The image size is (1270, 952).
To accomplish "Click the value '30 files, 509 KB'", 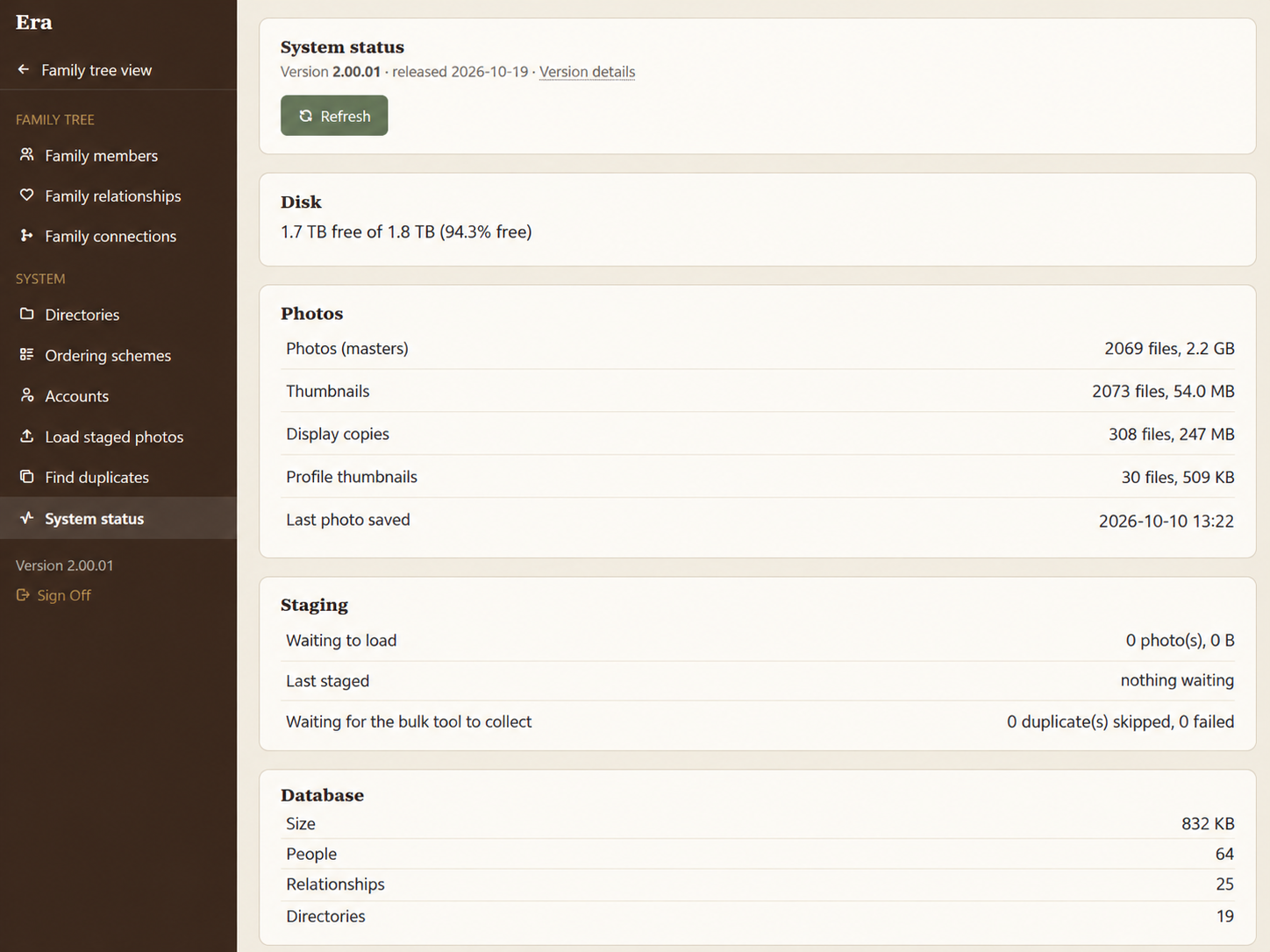I will [x=1178, y=477].
